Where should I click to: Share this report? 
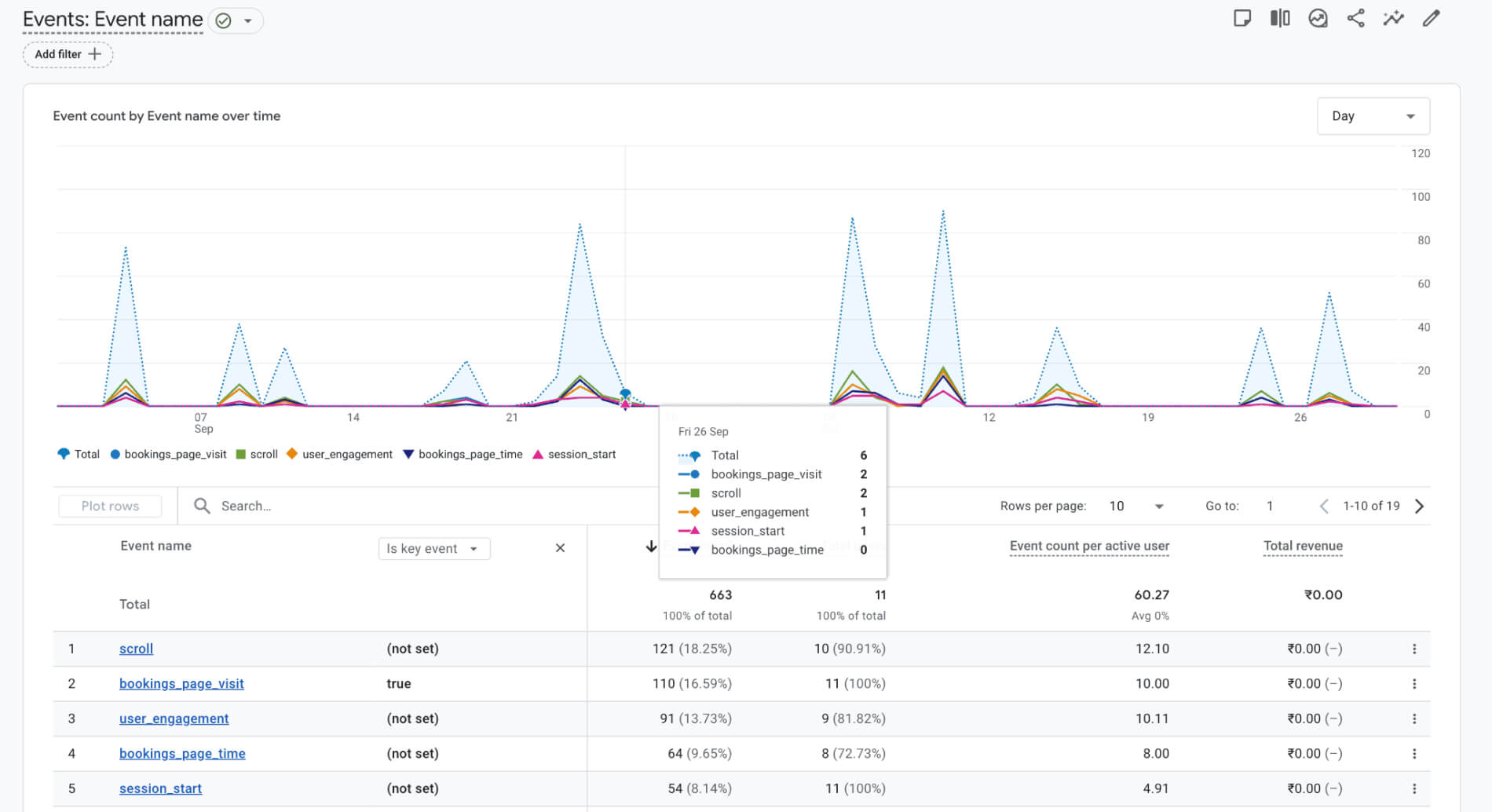1355,17
